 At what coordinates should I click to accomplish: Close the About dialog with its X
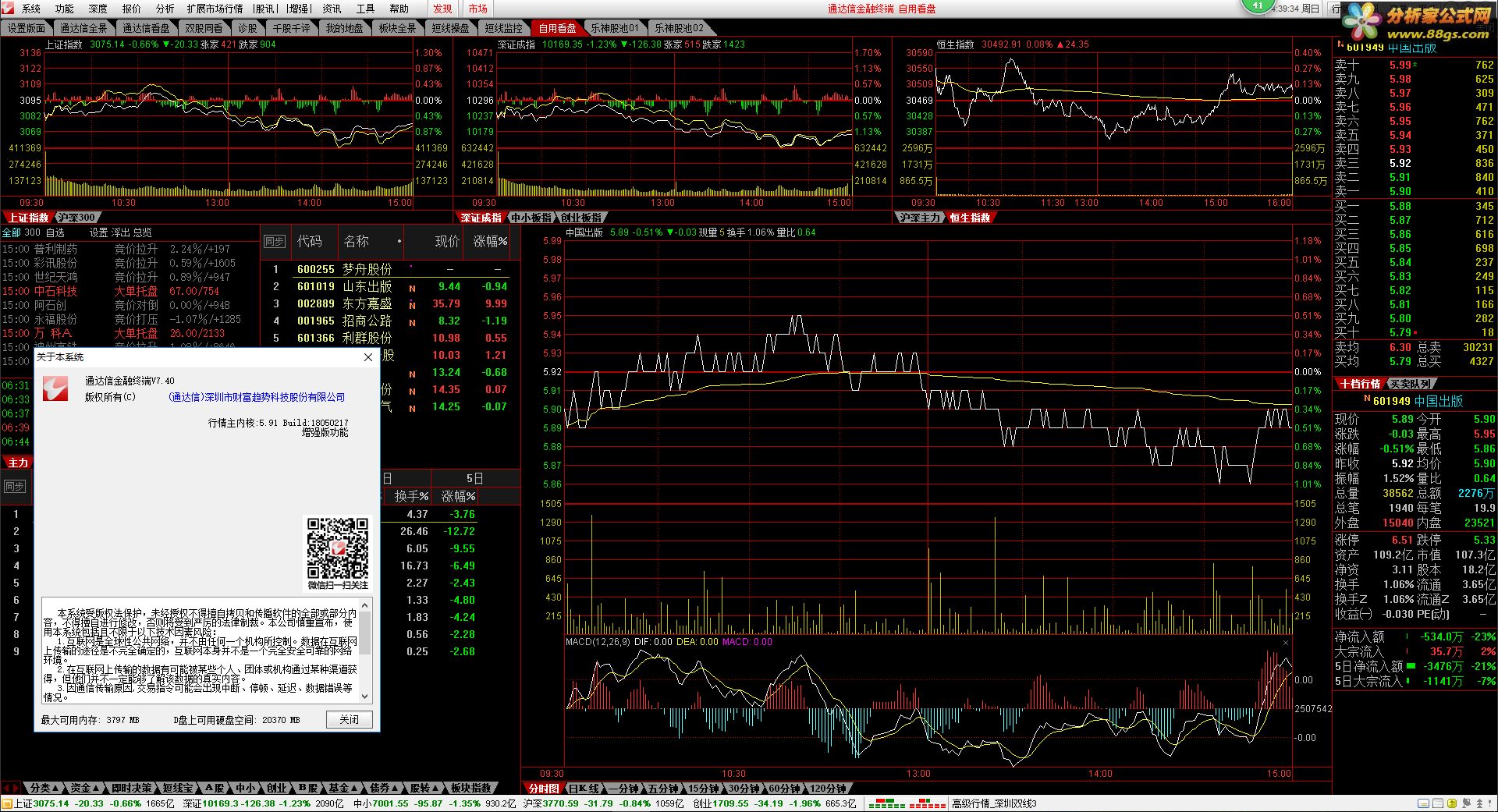(368, 357)
